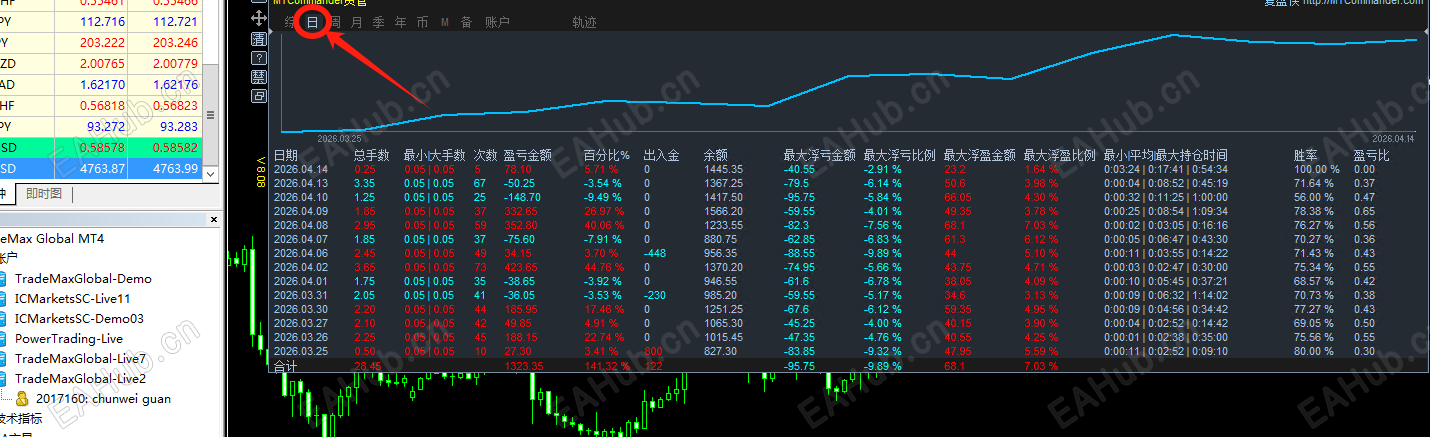Click the 2026.04.07 date row
Screen dimensions: 1430x437
(x=301, y=240)
